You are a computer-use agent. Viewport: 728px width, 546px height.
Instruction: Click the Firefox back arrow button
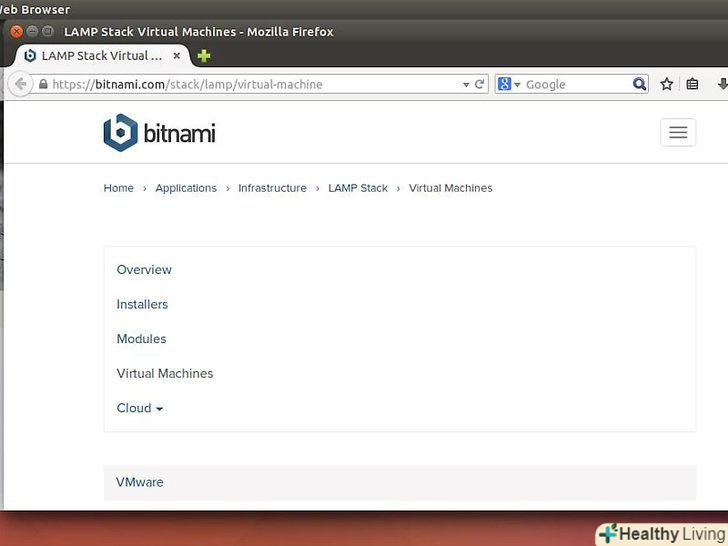pos(20,84)
